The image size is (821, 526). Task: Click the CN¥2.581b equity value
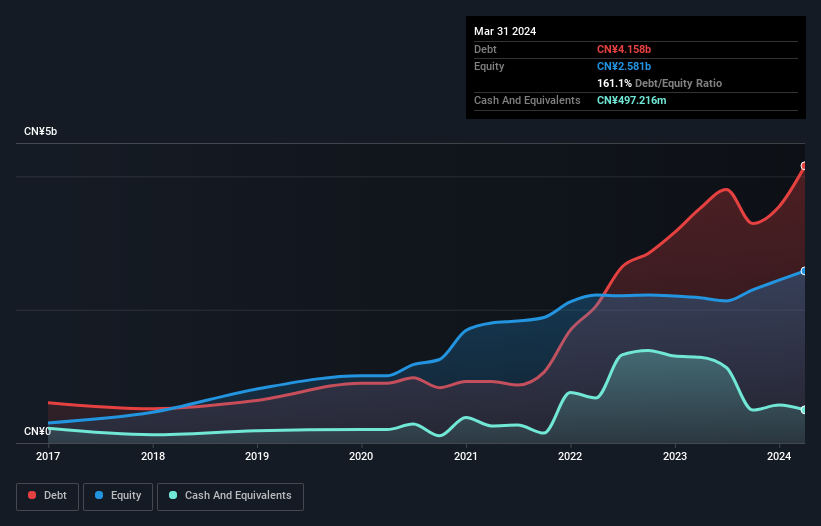pos(624,66)
